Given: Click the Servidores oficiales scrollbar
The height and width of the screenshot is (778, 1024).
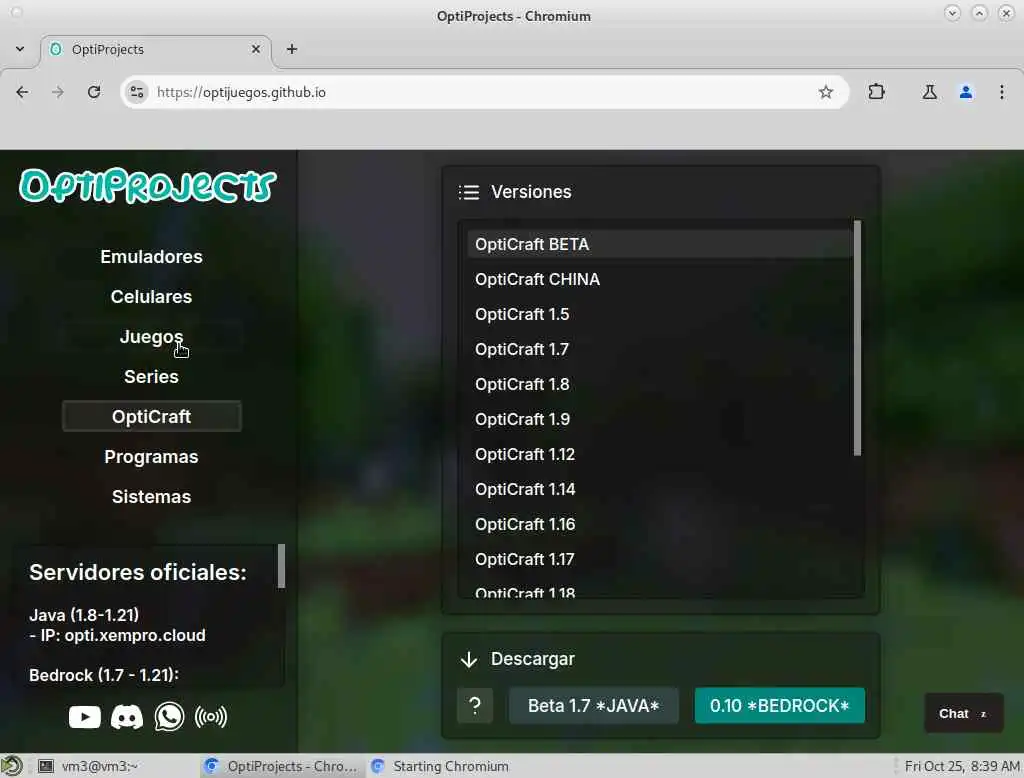Looking at the screenshot, I should (x=281, y=566).
